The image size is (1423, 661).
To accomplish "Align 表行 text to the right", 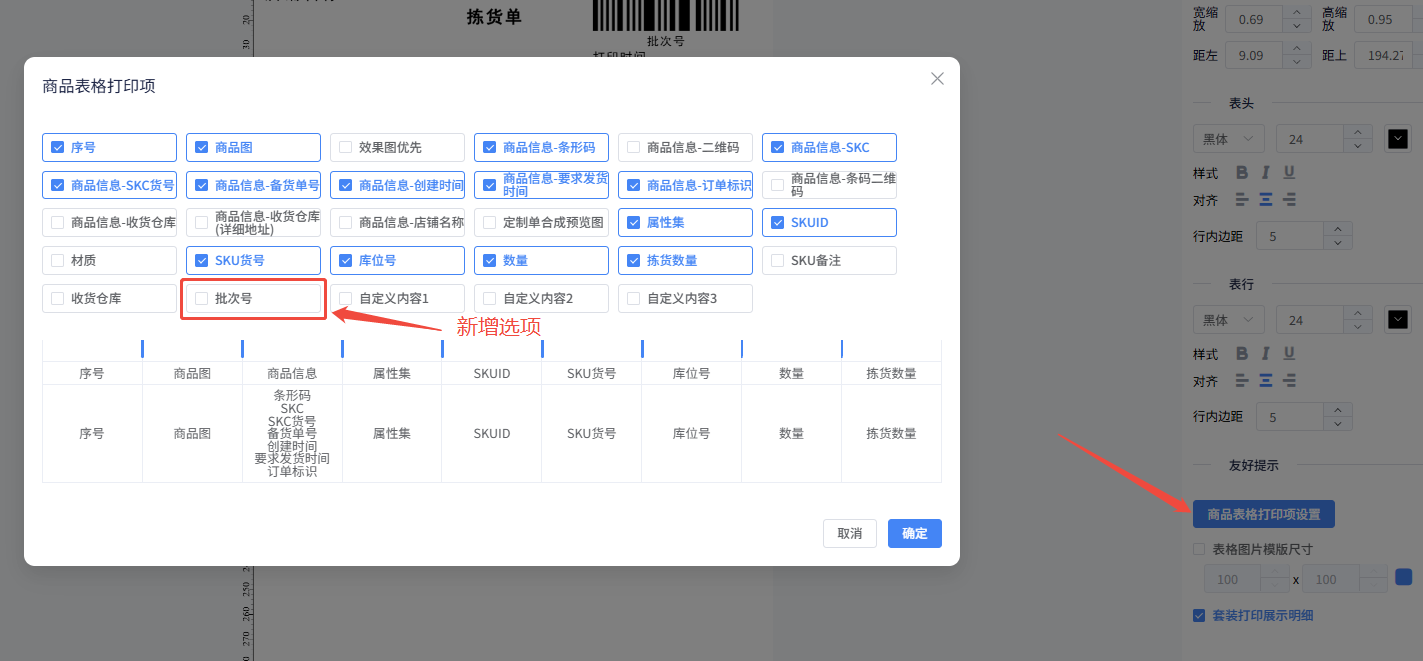I will click(x=1289, y=381).
